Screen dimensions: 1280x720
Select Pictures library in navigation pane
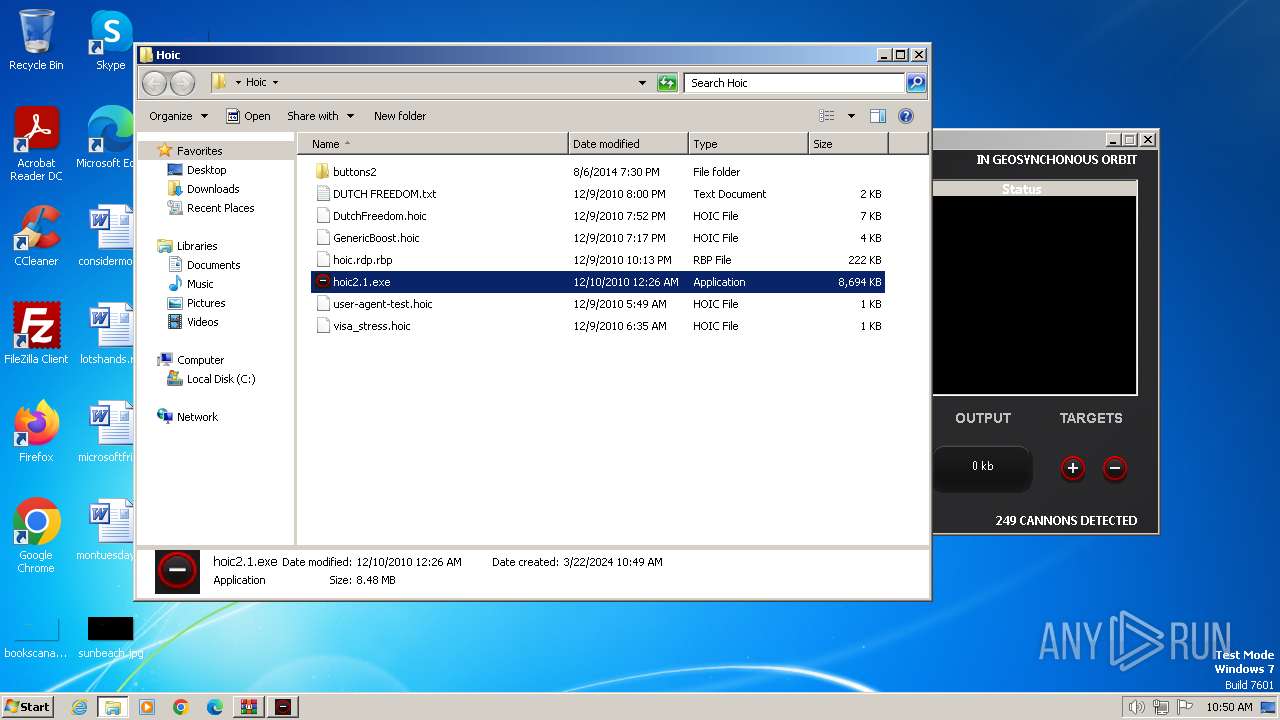point(206,303)
